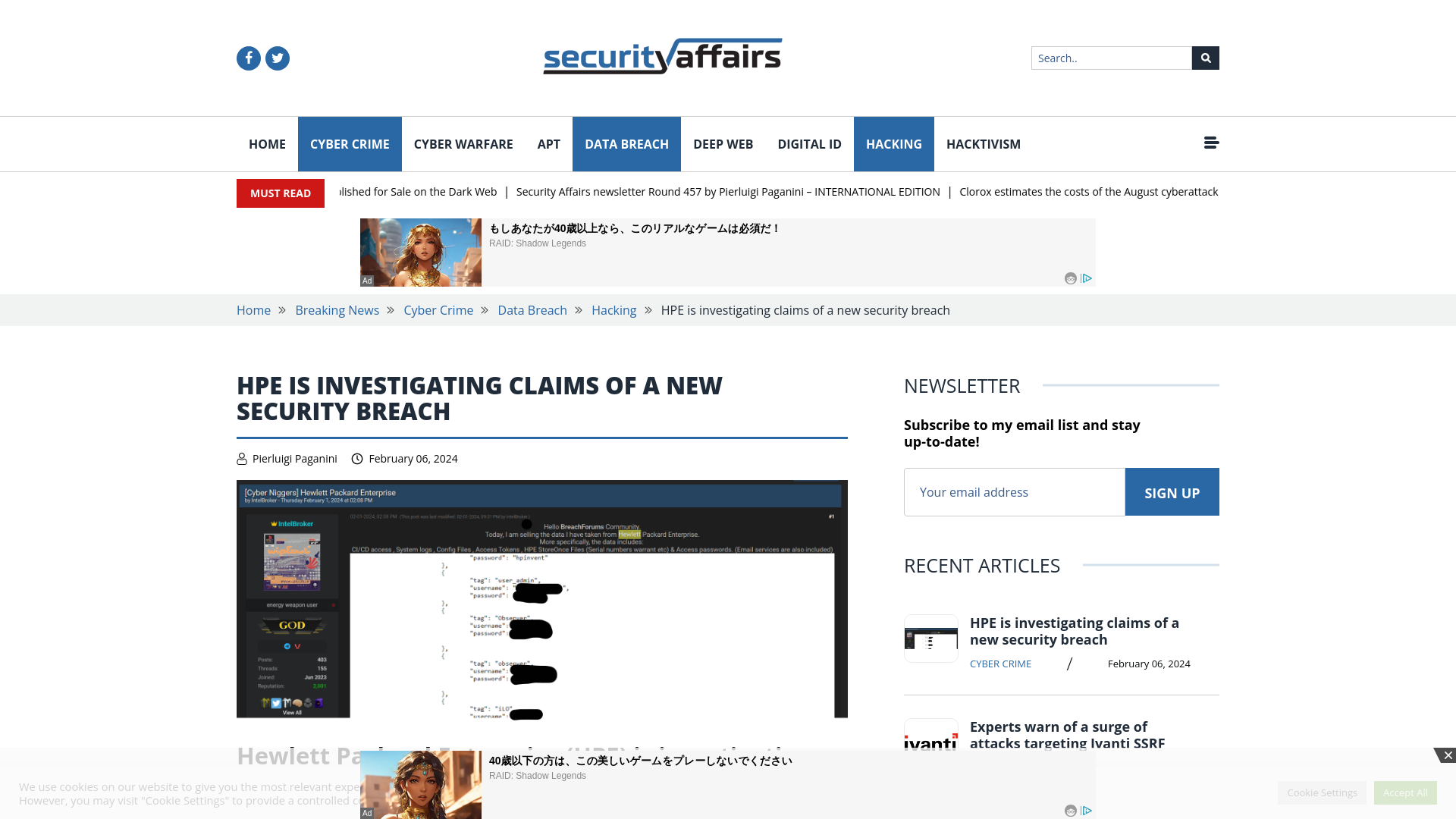Click the Twitter icon in header
1456x819 pixels.
277,58
